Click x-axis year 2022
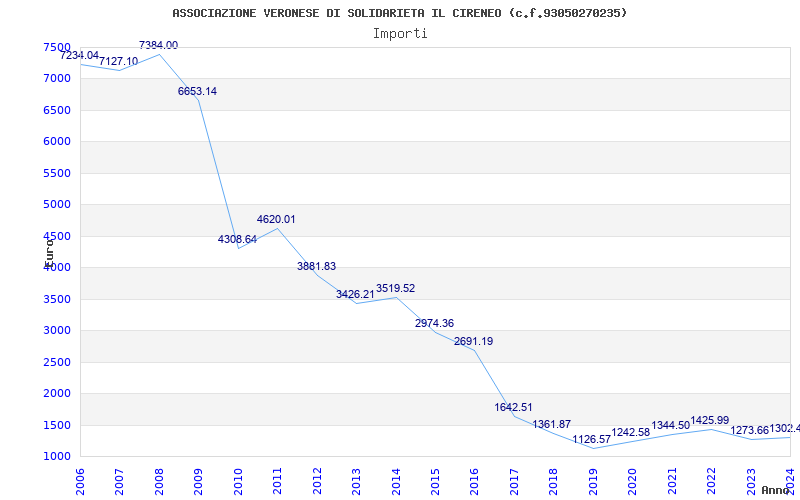The image size is (800, 500). (711, 481)
